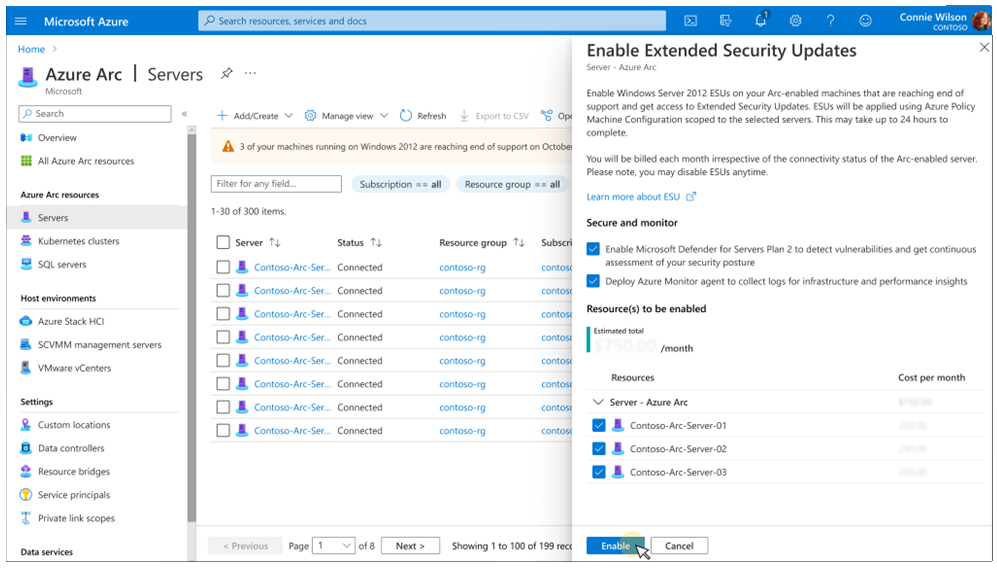The height and width of the screenshot is (568, 997).
Task: Click the feedback smiley icon
Action: [x=865, y=20]
